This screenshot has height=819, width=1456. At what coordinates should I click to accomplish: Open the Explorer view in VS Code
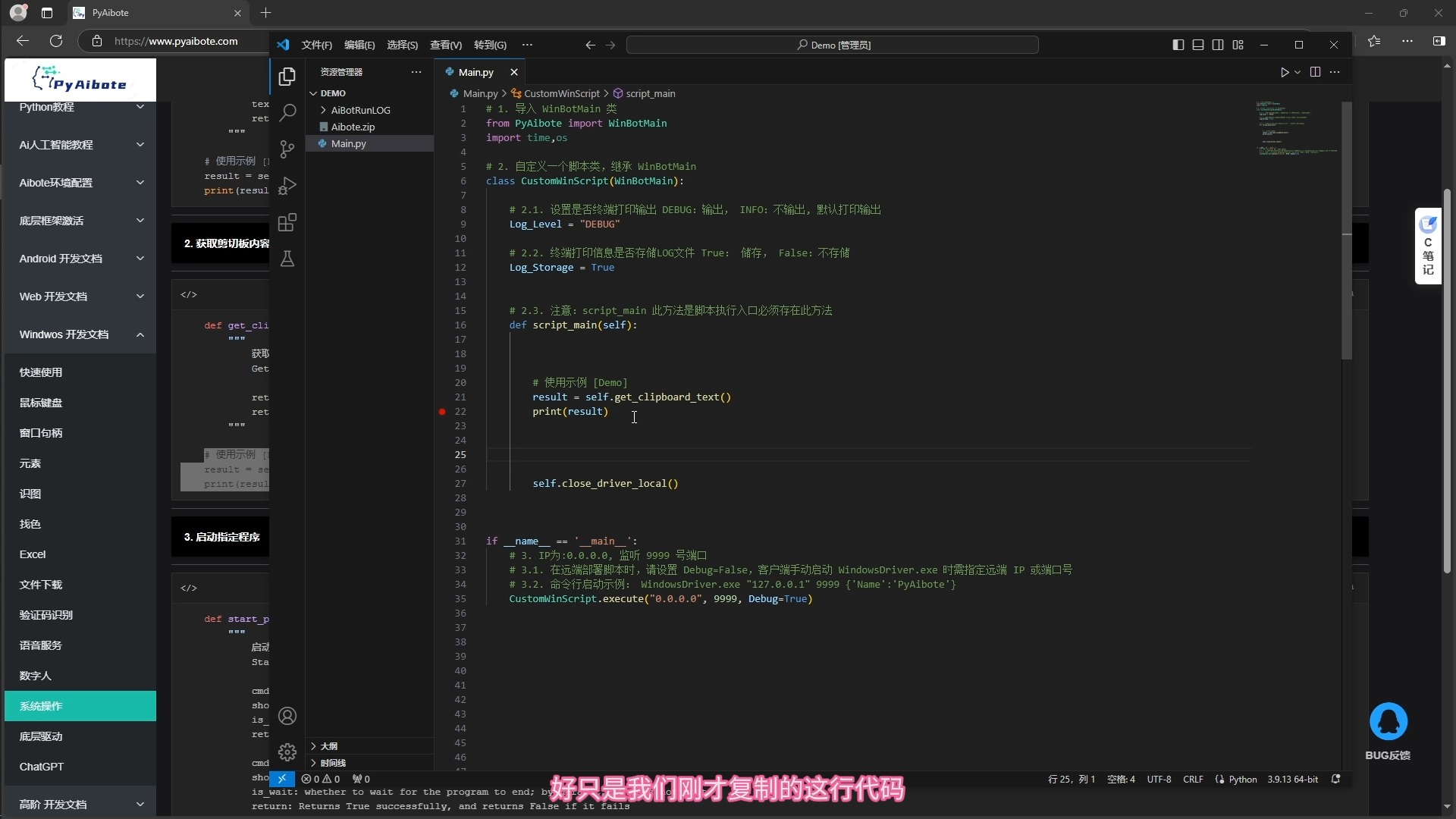pyautogui.click(x=287, y=76)
